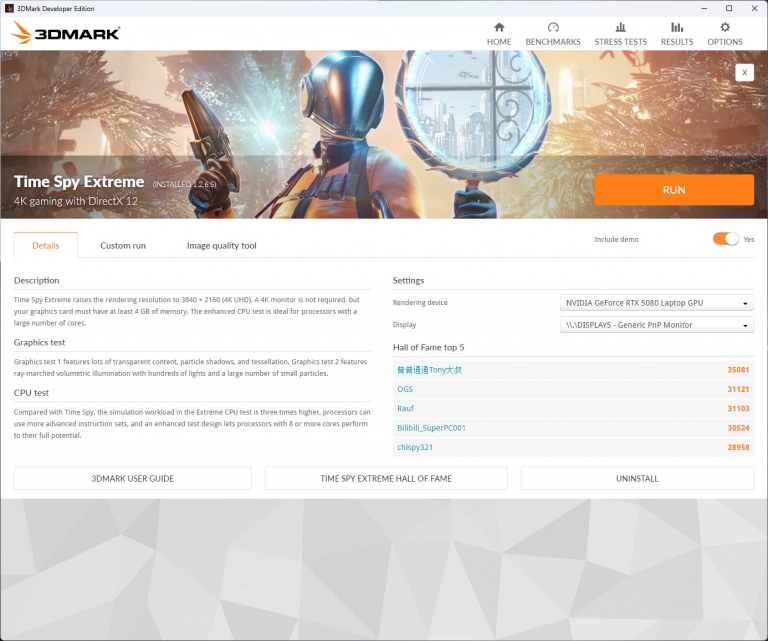Open the OGS Hall of Fame entry
This screenshot has height=641, width=768.
405,389
